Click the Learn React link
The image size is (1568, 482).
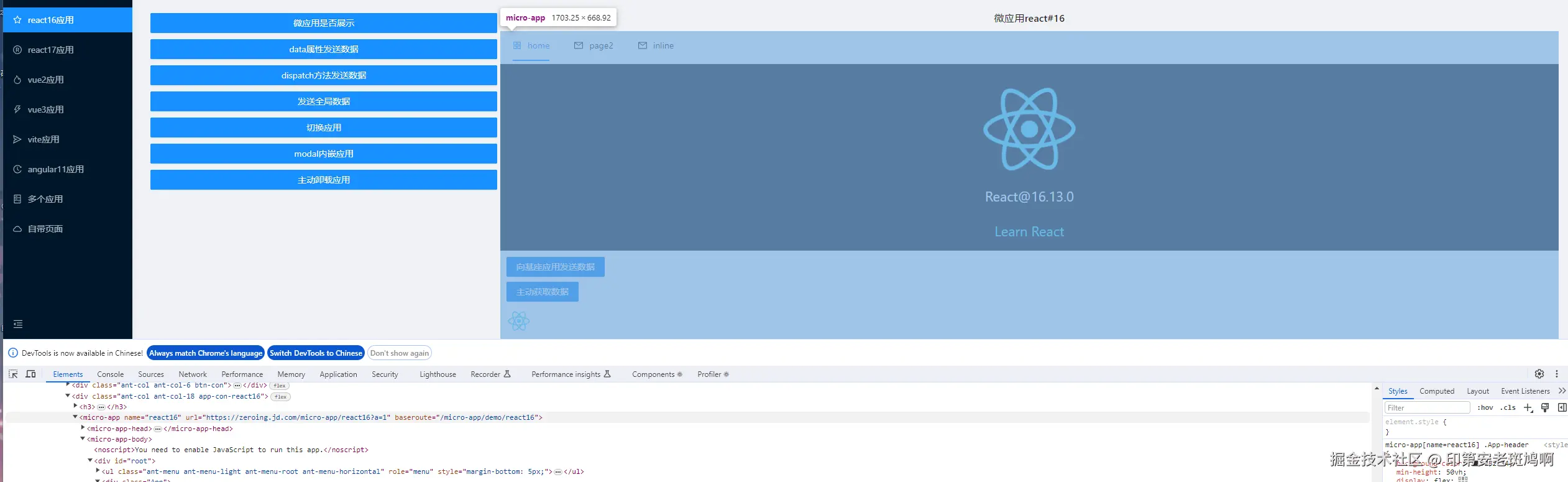pos(1029,231)
